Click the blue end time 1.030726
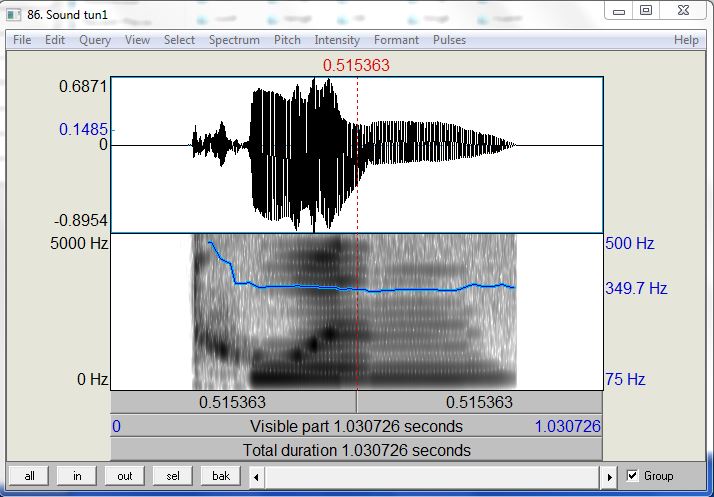The height and width of the screenshot is (497, 714). pos(567,426)
